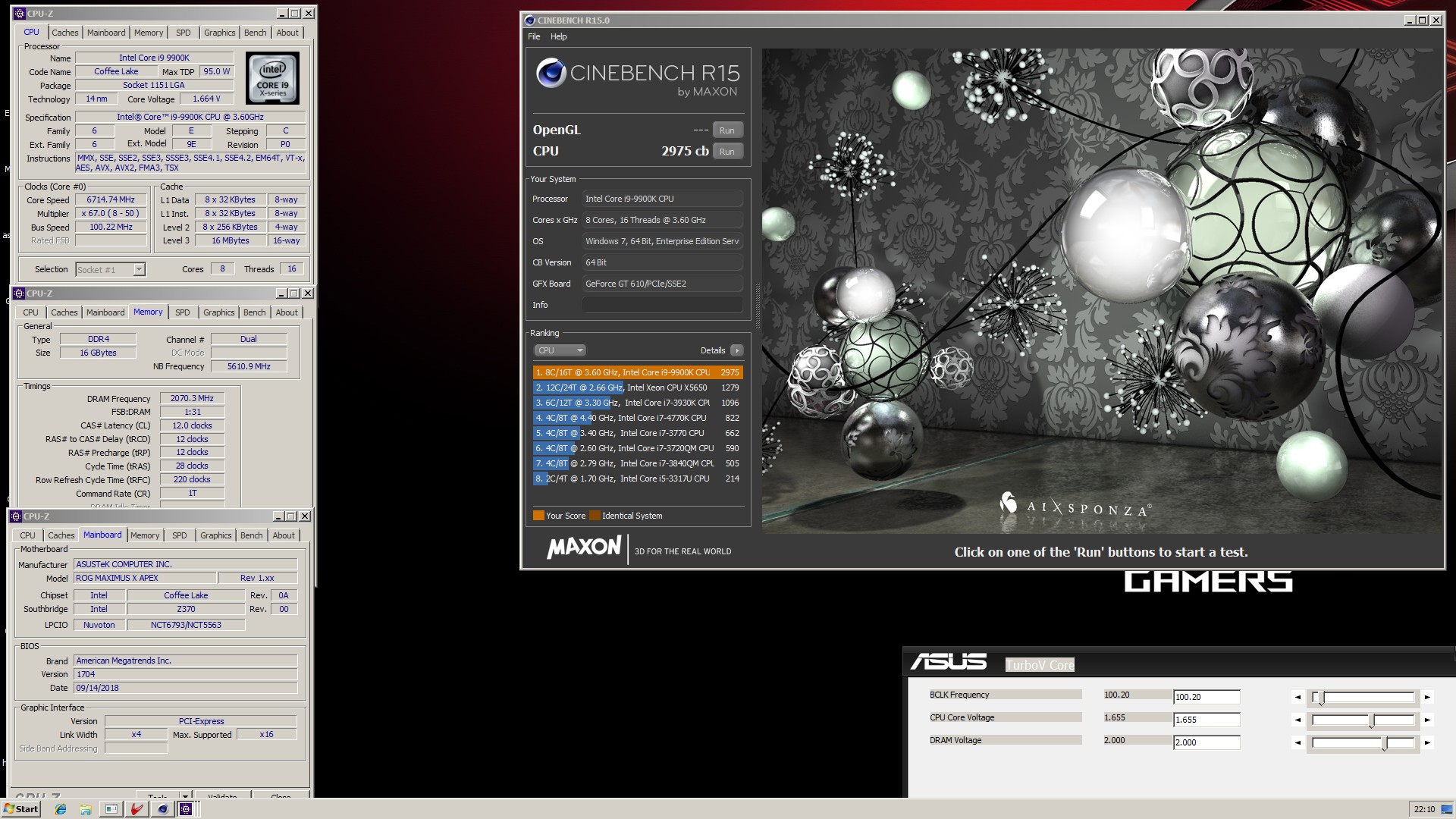Open the Bench tab in the top CPU-Z window
The width and height of the screenshot is (1456, 819).
click(x=255, y=33)
